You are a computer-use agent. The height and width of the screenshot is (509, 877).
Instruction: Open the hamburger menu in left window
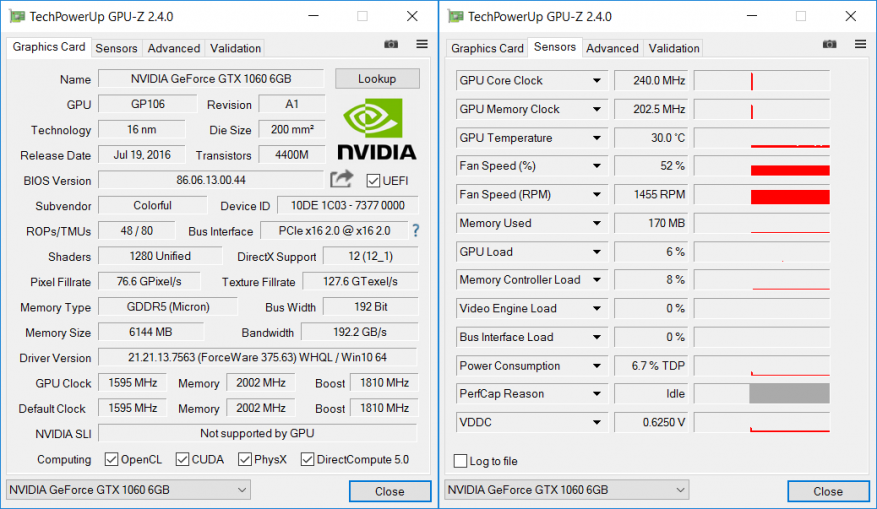(422, 45)
